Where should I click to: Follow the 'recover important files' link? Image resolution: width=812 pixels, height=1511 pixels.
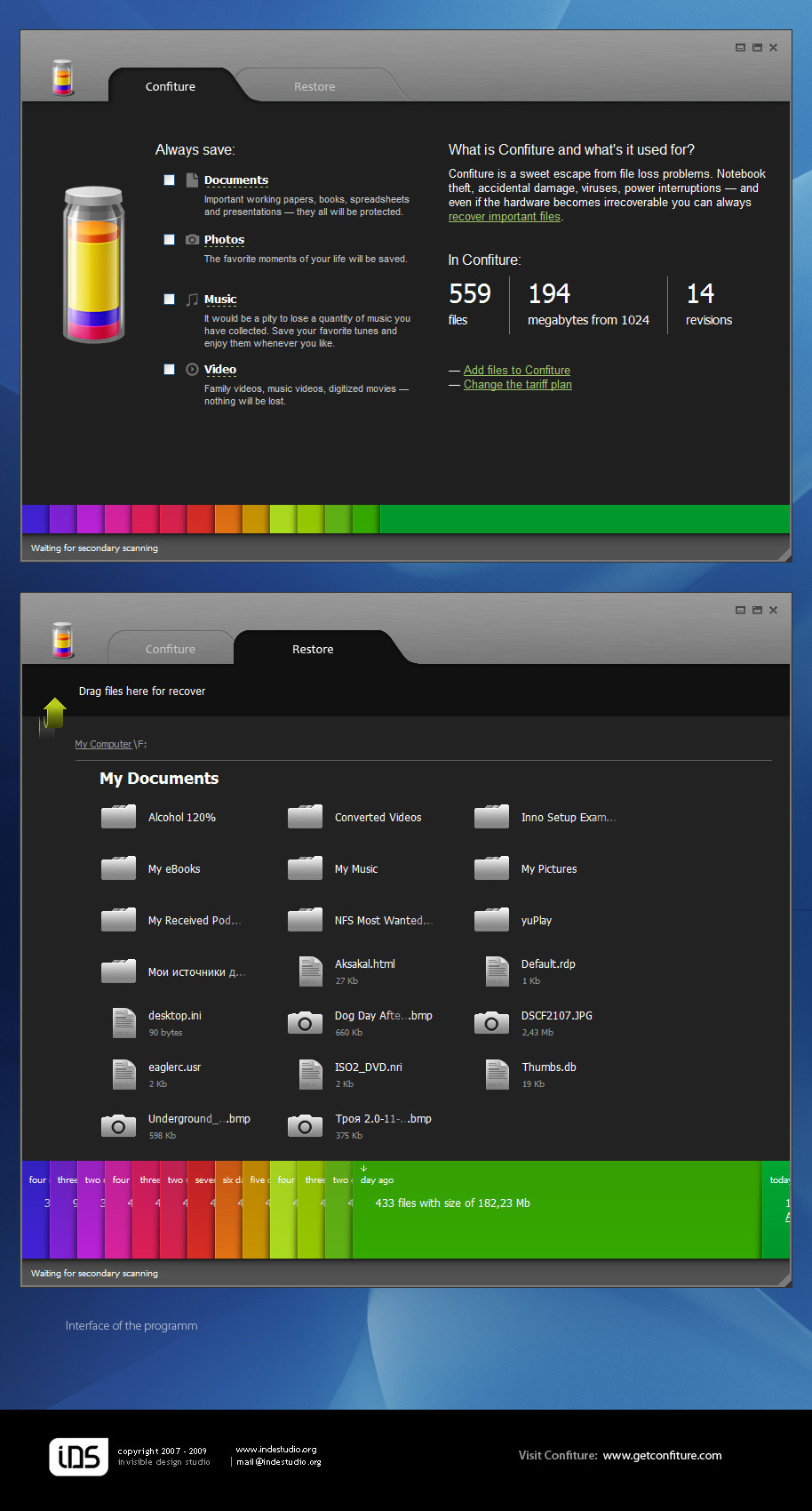pyautogui.click(x=505, y=217)
